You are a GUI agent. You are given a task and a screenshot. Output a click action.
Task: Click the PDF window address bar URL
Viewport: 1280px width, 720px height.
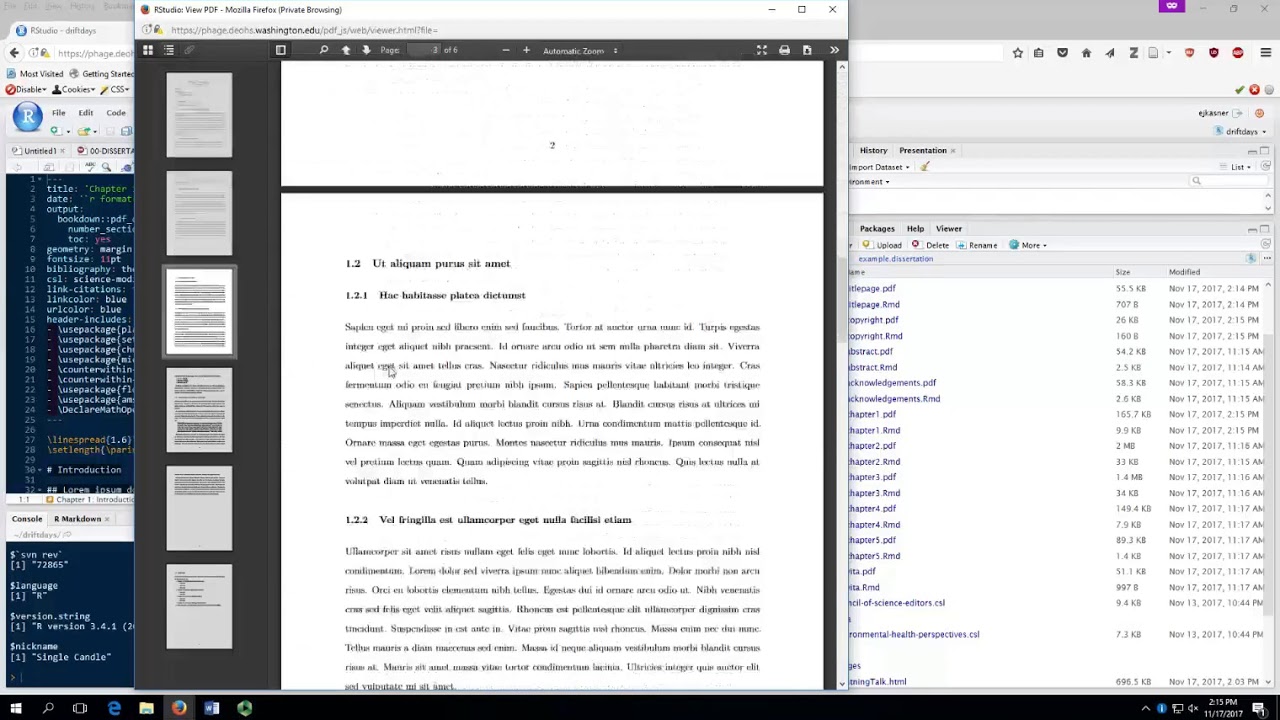click(x=304, y=30)
